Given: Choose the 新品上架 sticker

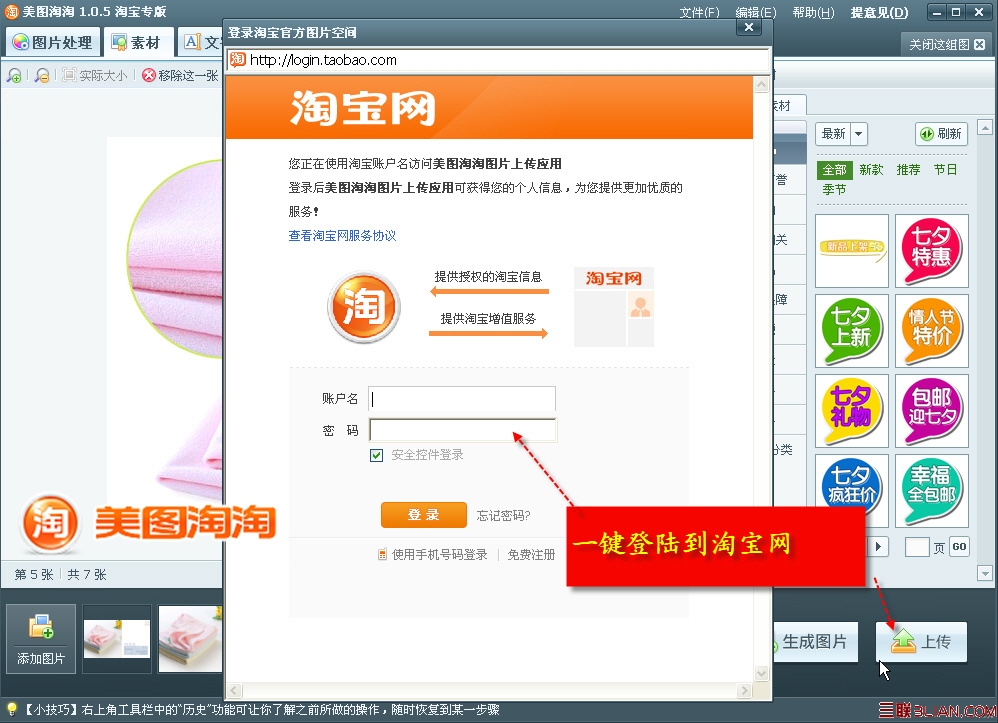Looking at the screenshot, I should click(852, 251).
